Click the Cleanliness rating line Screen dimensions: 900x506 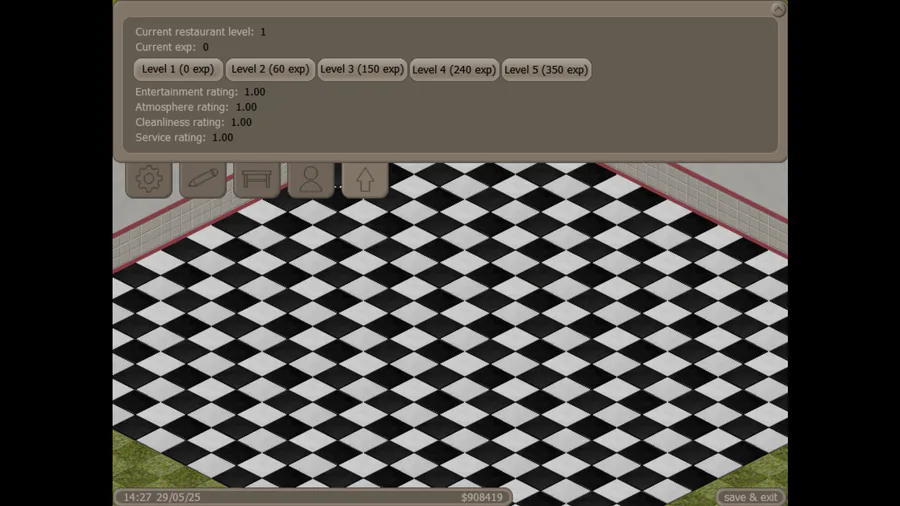[x=193, y=122]
